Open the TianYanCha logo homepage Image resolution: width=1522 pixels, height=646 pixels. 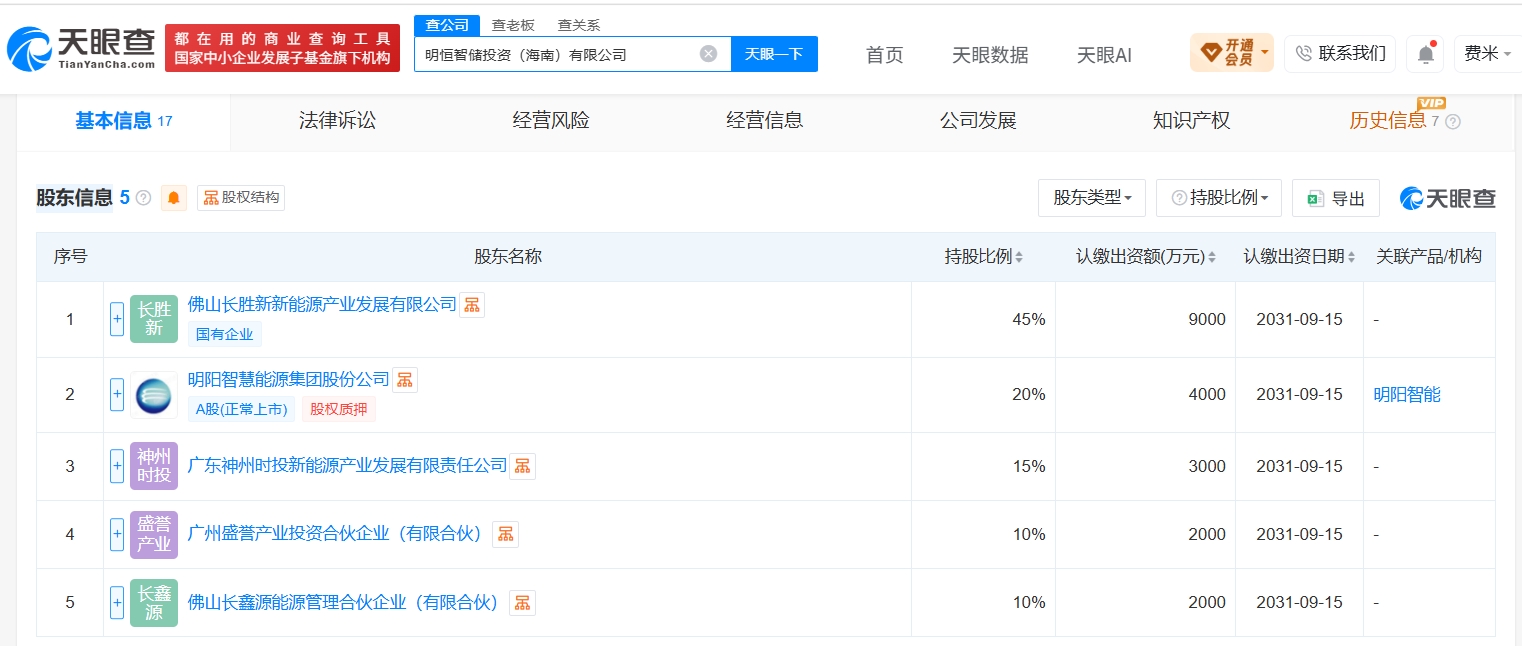pyautogui.click(x=81, y=48)
